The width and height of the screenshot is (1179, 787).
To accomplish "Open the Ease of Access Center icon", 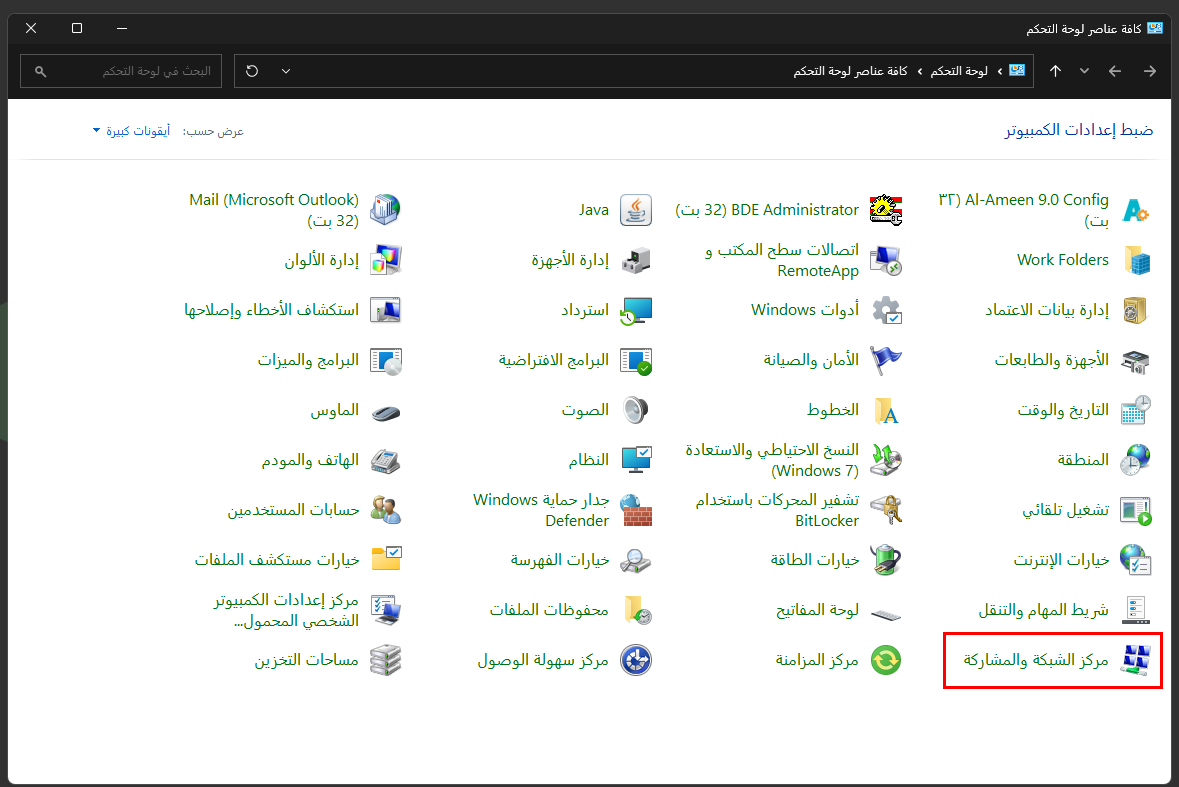I will (x=636, y=660).
